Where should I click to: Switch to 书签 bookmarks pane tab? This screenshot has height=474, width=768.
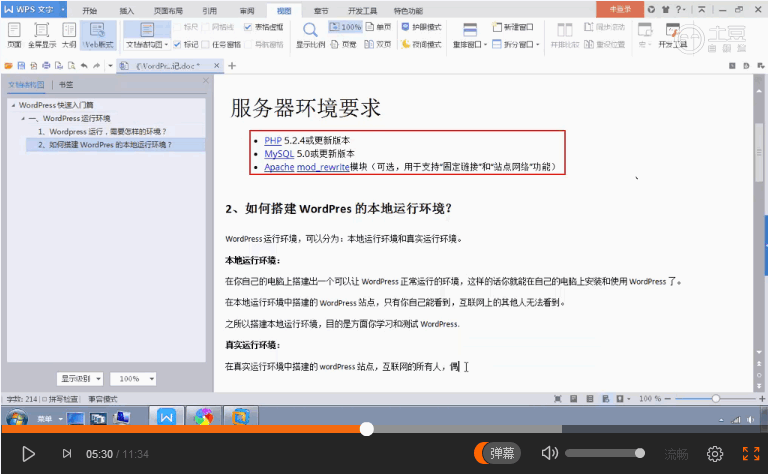[x=66, y=85]
